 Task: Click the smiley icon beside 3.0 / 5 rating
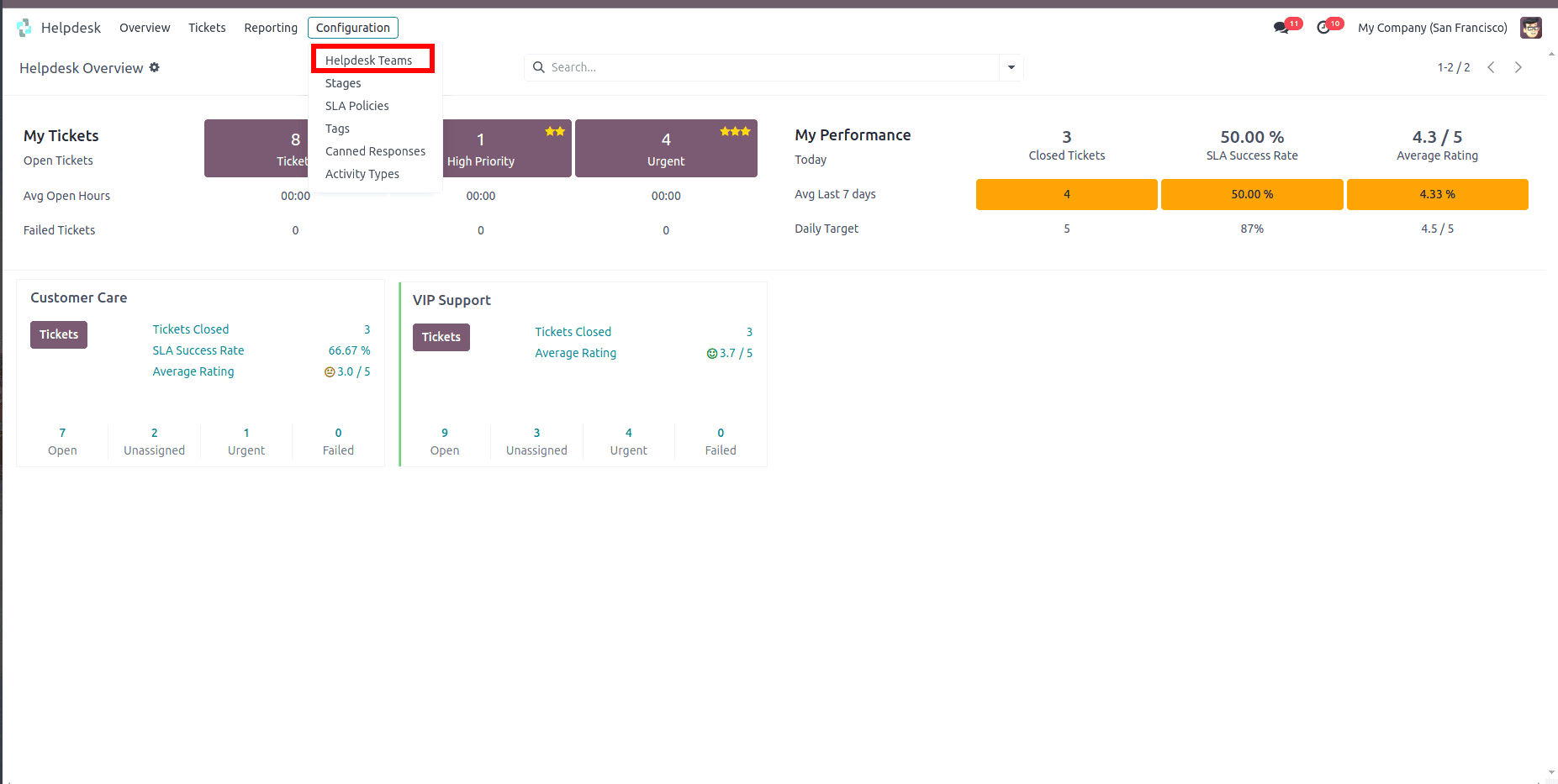click(x=329, y=371)
